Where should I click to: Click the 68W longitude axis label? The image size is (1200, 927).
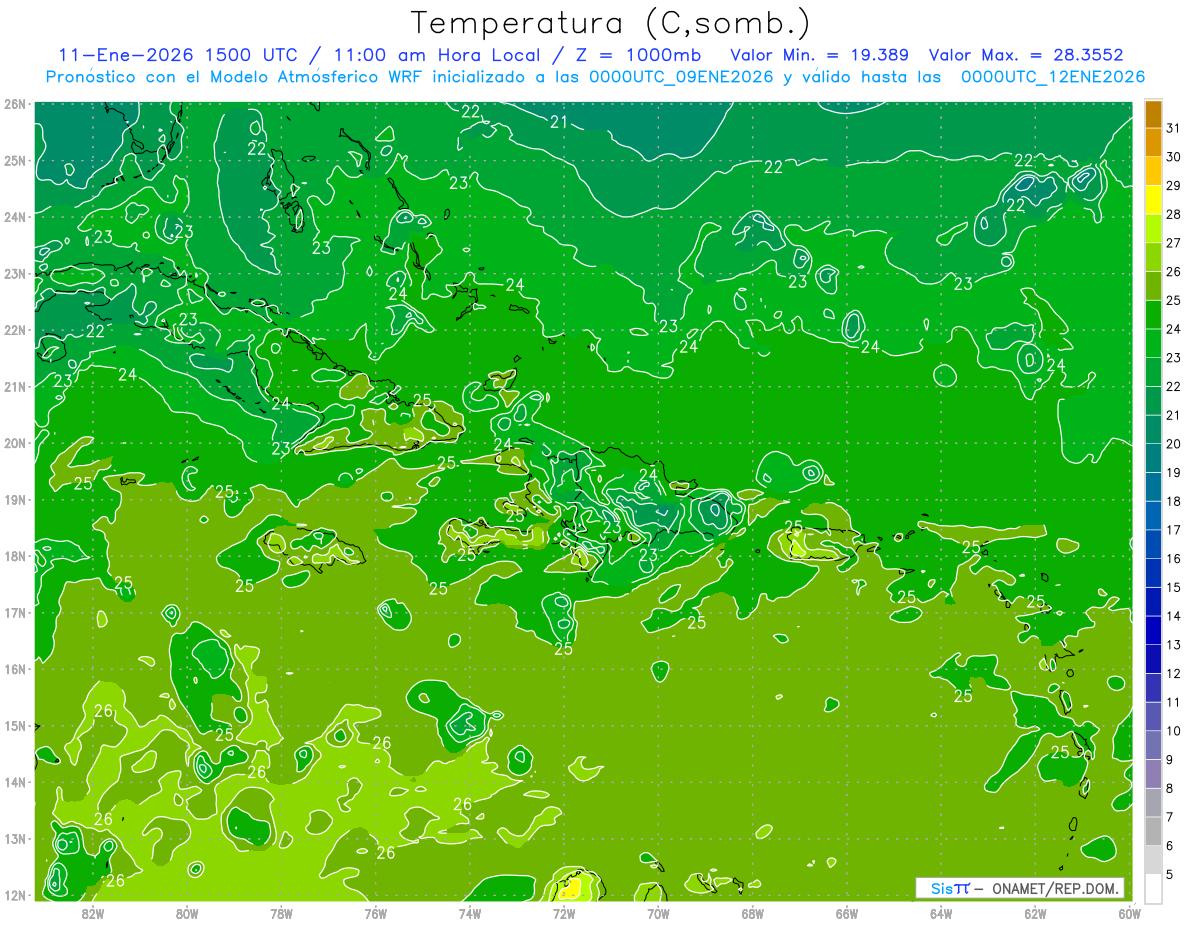[x=753, y=913]
